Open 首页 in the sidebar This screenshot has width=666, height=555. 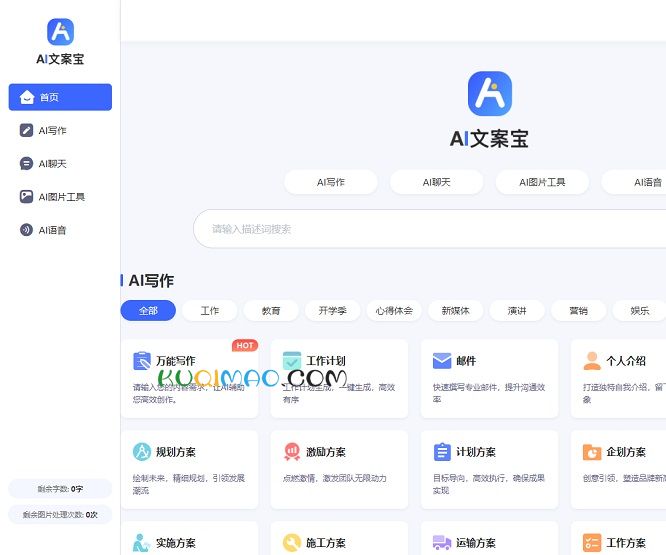click(x=60, y=97)
